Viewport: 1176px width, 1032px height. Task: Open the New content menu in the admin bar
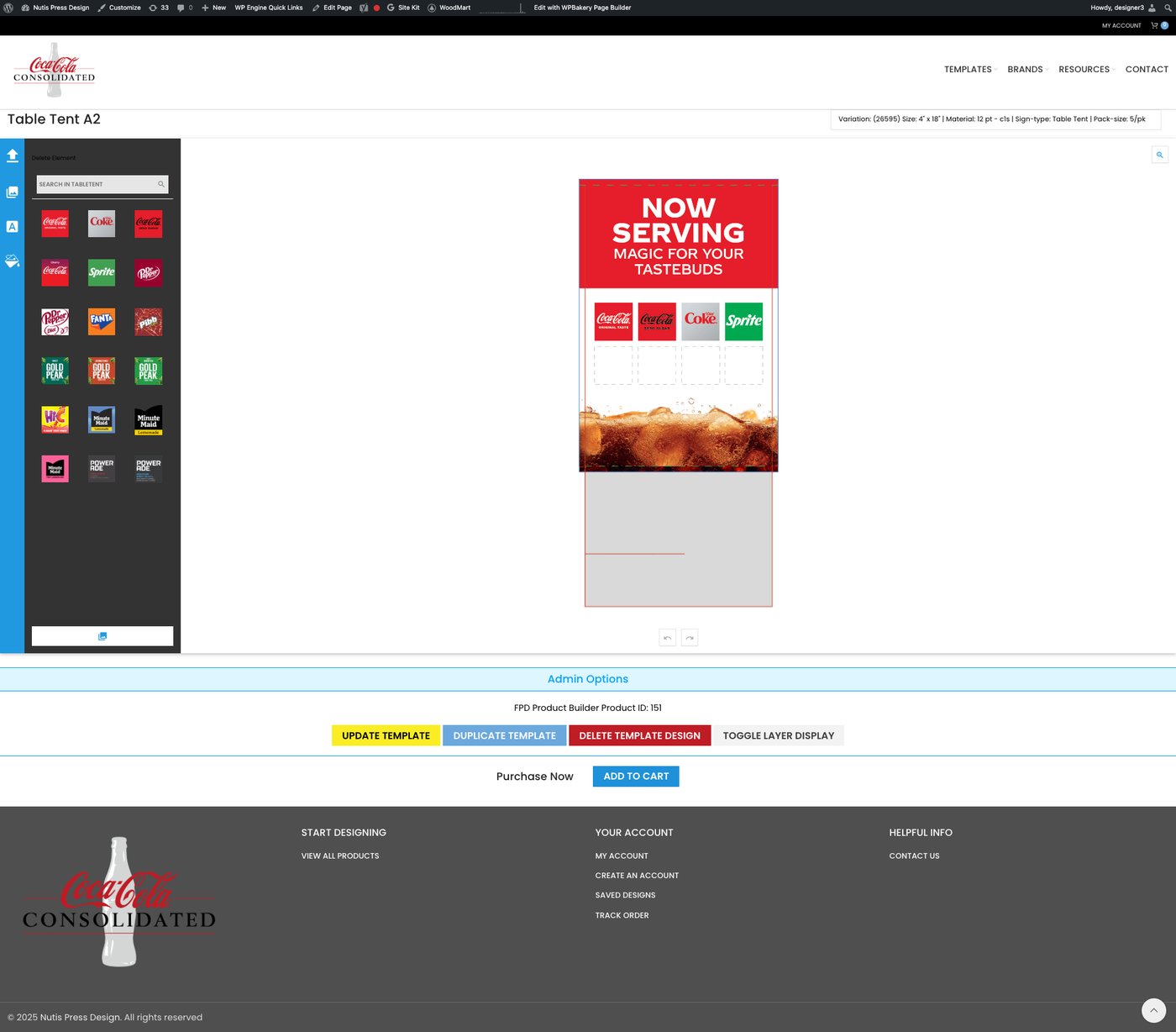click(x=214, y=8)
